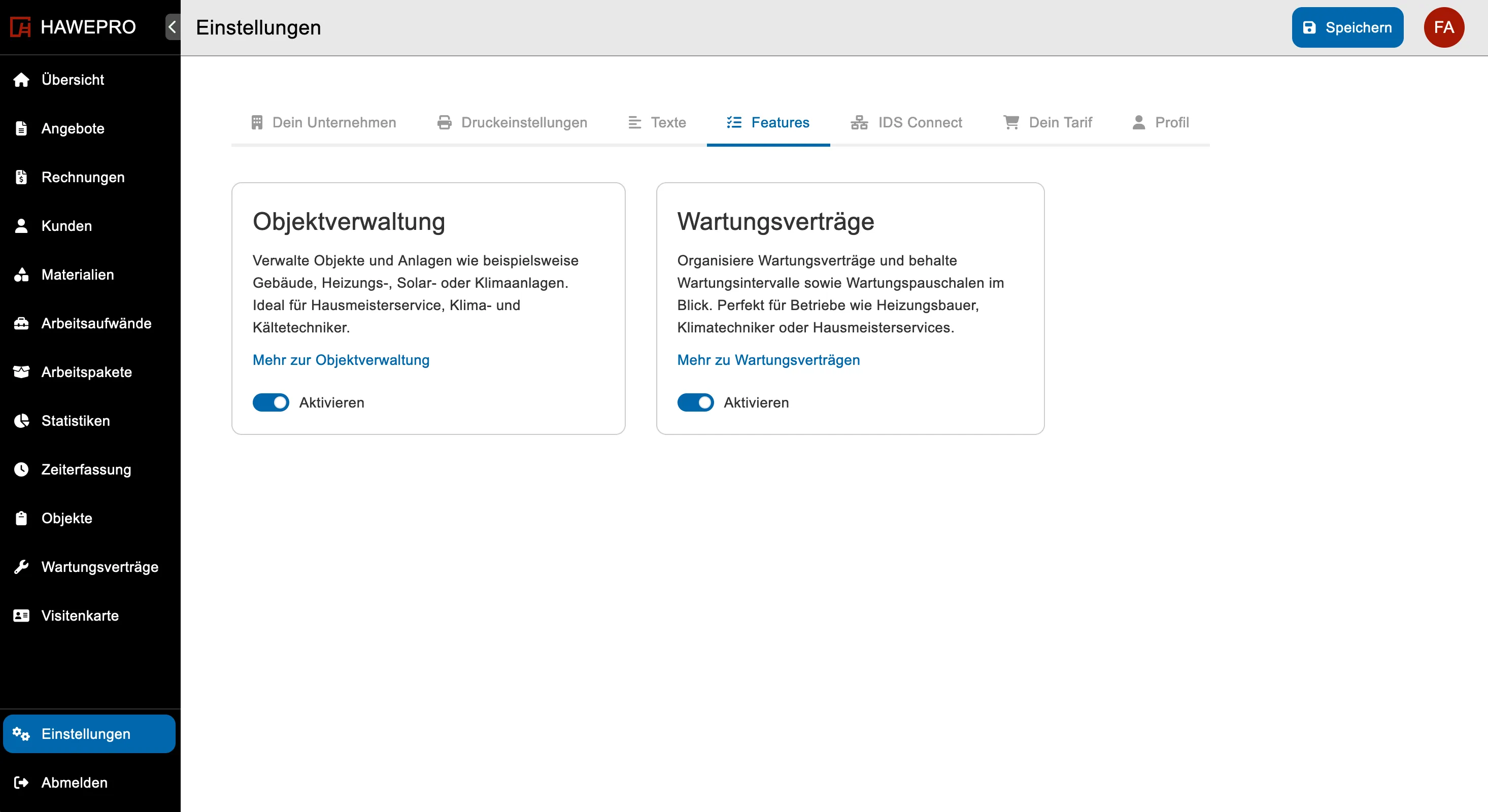The height and width of the screenshot is (812, 1488).
Task: Select Einstellungen in the sidebar
Action: [89, 734]
